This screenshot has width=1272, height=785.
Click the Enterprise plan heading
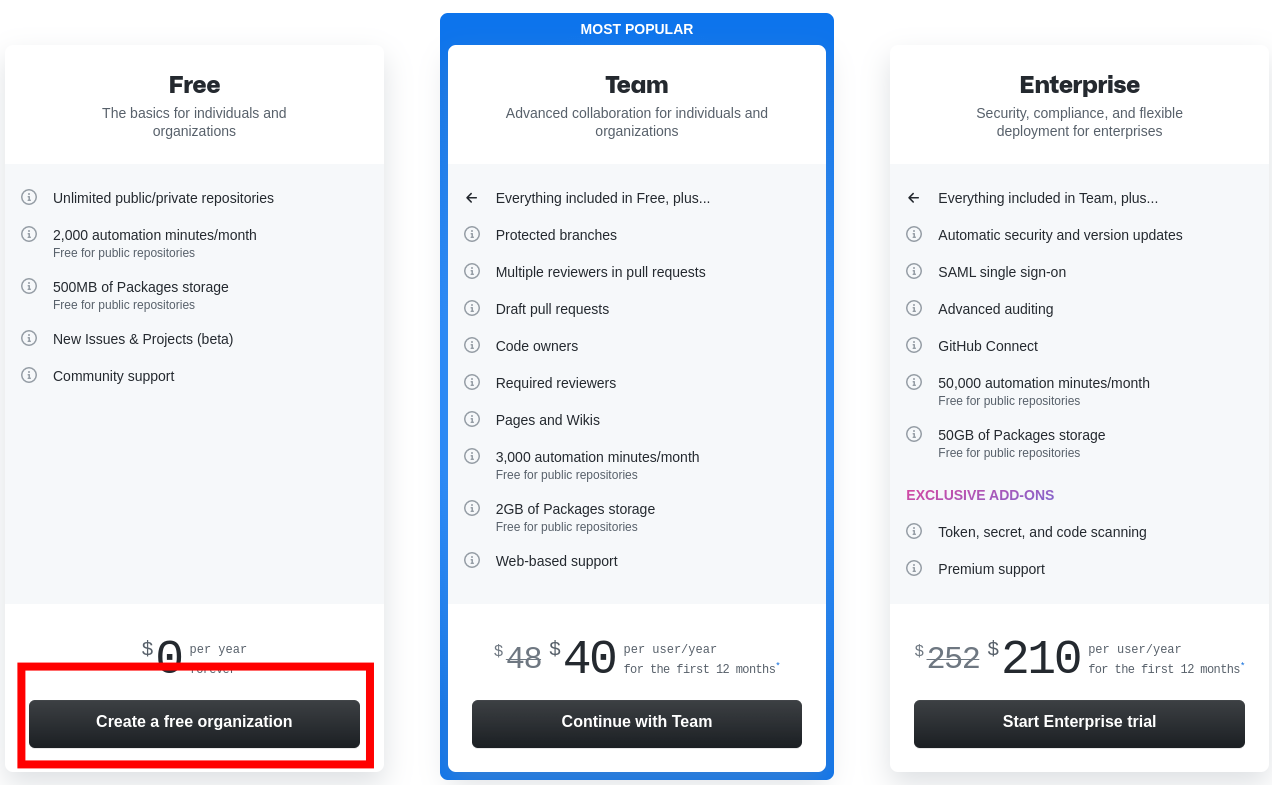point(1079,85)
